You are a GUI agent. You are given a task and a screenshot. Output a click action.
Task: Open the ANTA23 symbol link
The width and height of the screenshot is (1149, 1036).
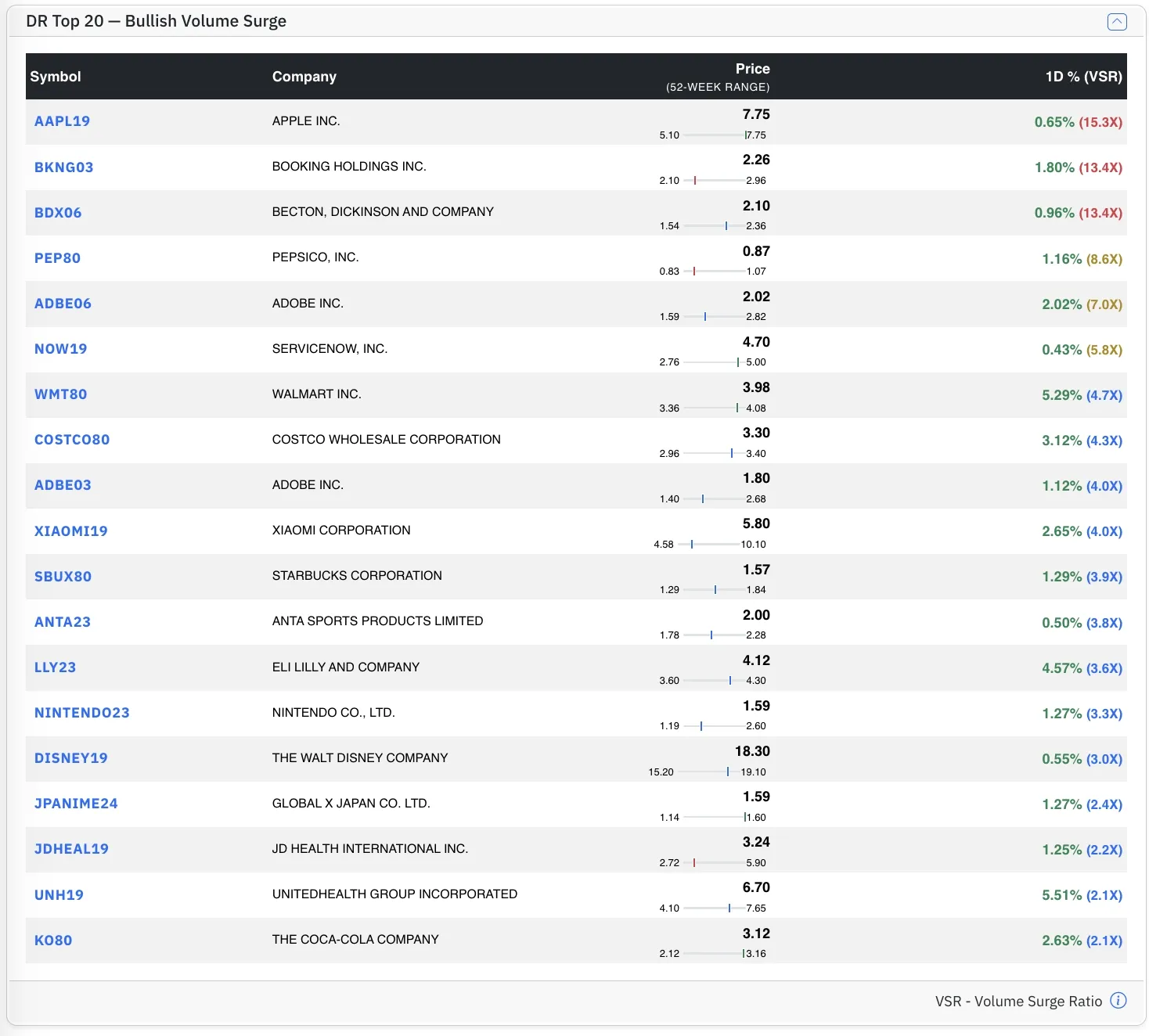point(63,621)
